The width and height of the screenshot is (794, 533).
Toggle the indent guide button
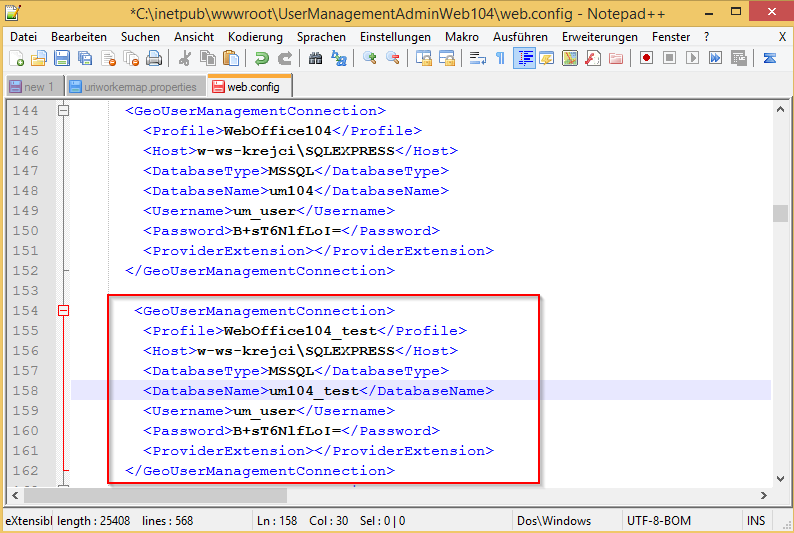pos(524,58)
